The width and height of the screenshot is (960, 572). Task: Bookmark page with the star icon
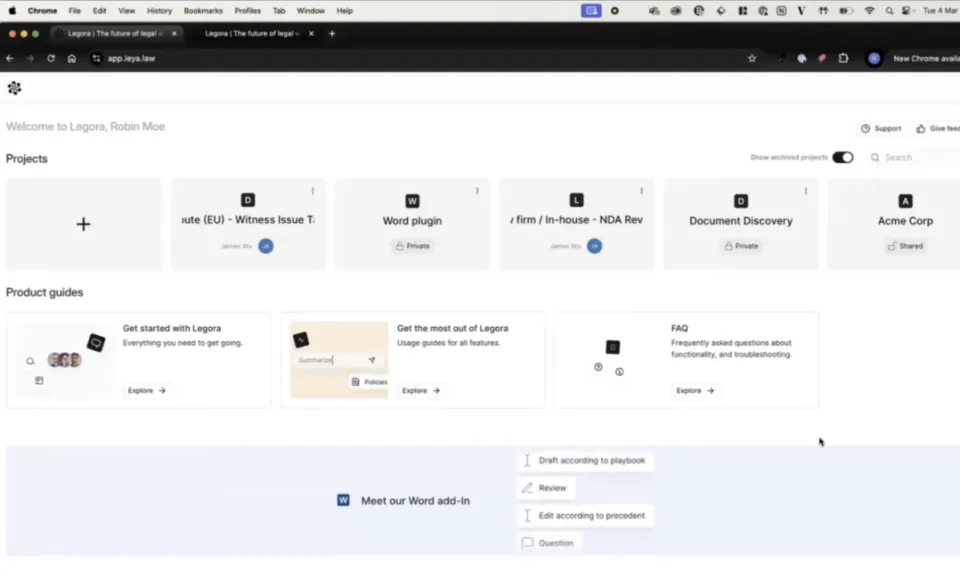[752, 58]
